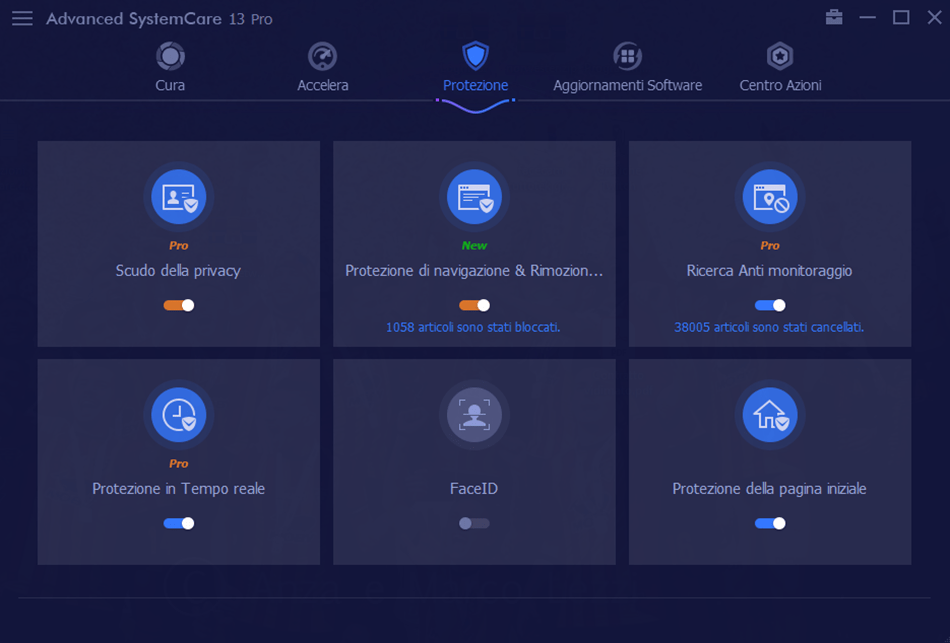Close the Advanced SystemCare window
Image resolution: width=950 pixels, height=643 pixels.
click(934, 18)
